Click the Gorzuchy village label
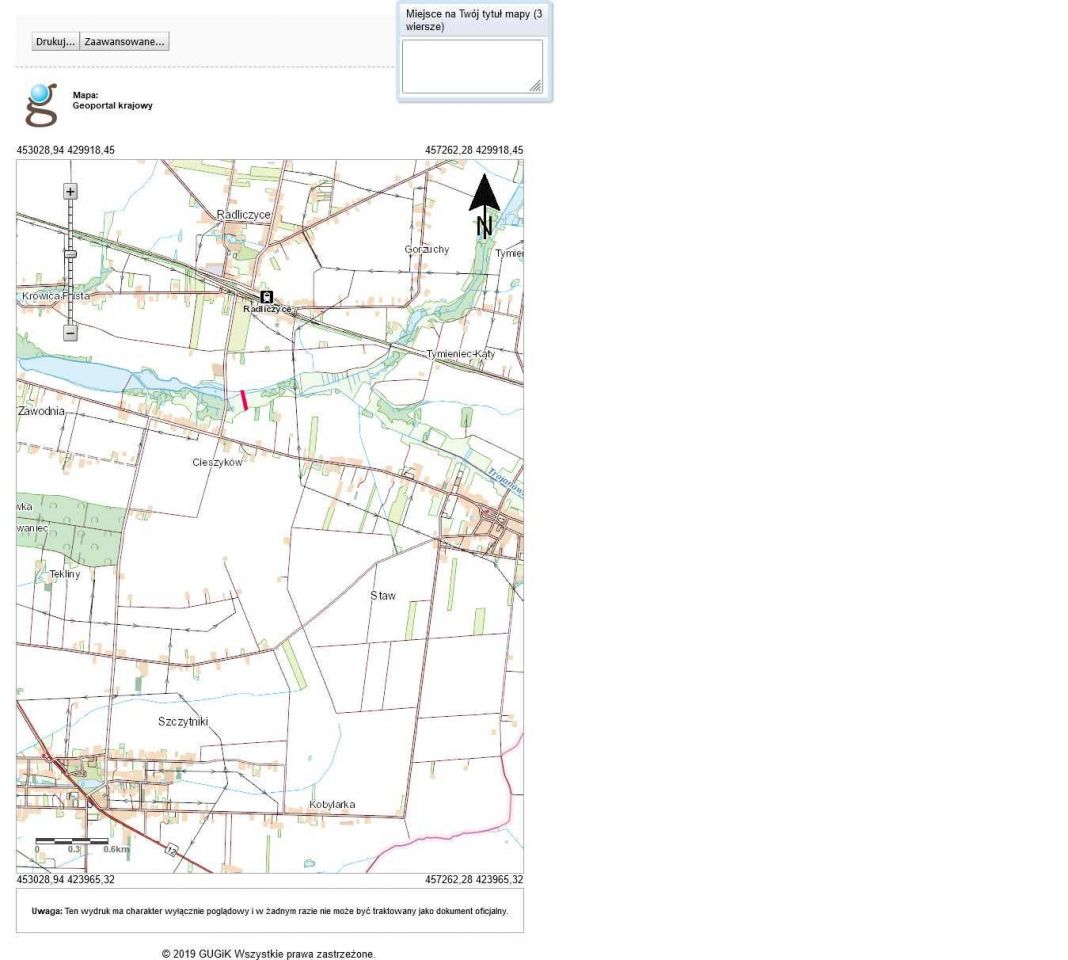1068x960 pixels. tap(427, 249)
